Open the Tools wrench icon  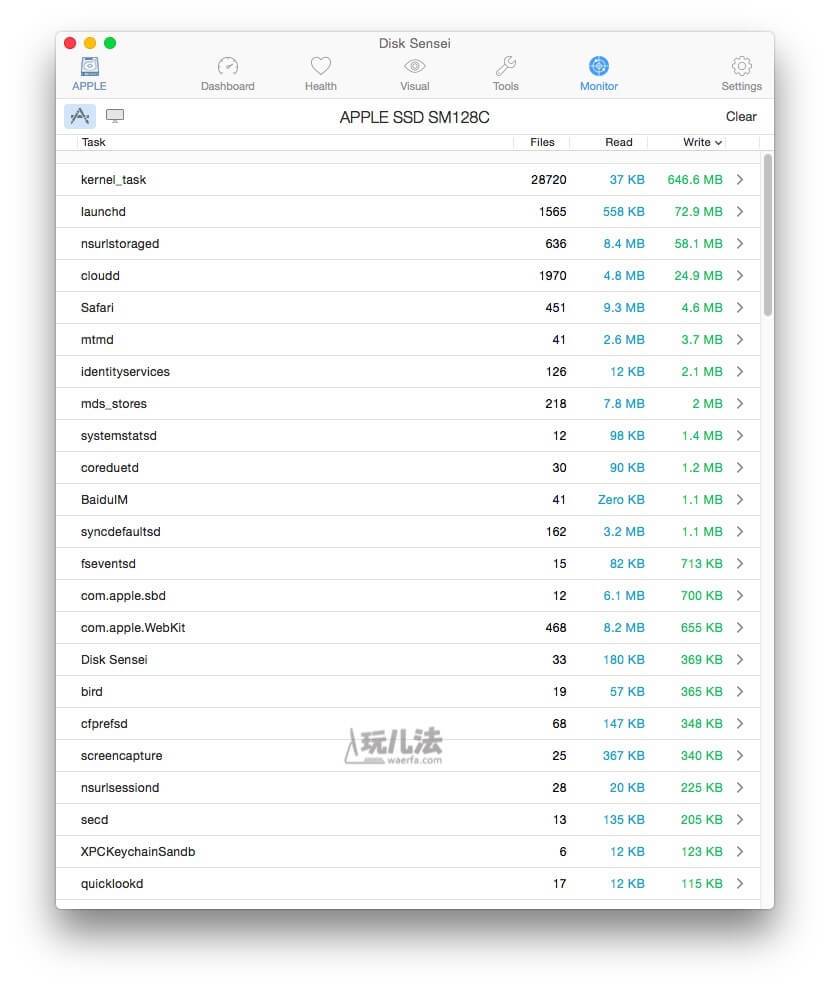tap(506, 66)
